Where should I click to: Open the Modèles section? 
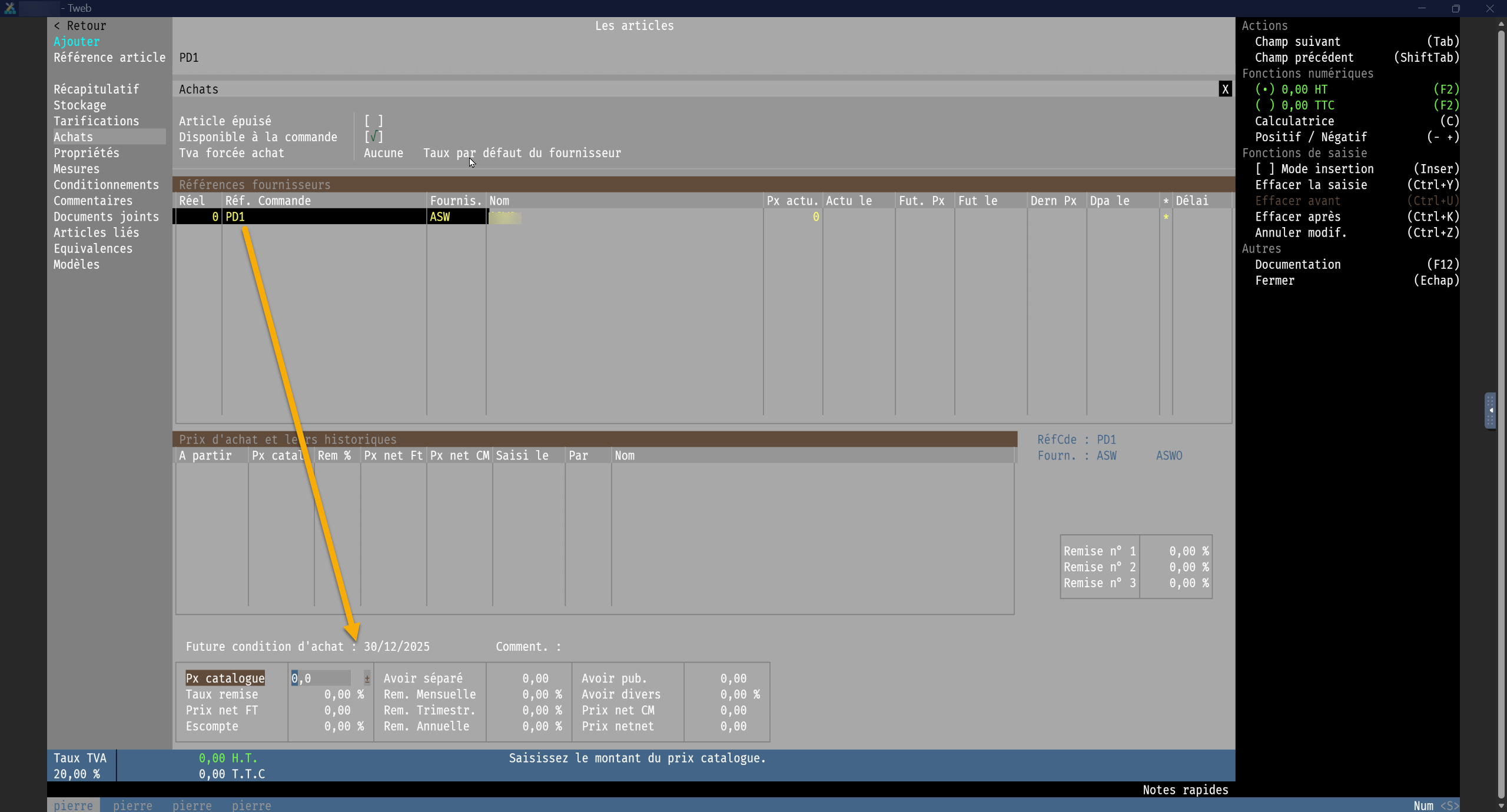pos(77,264)
